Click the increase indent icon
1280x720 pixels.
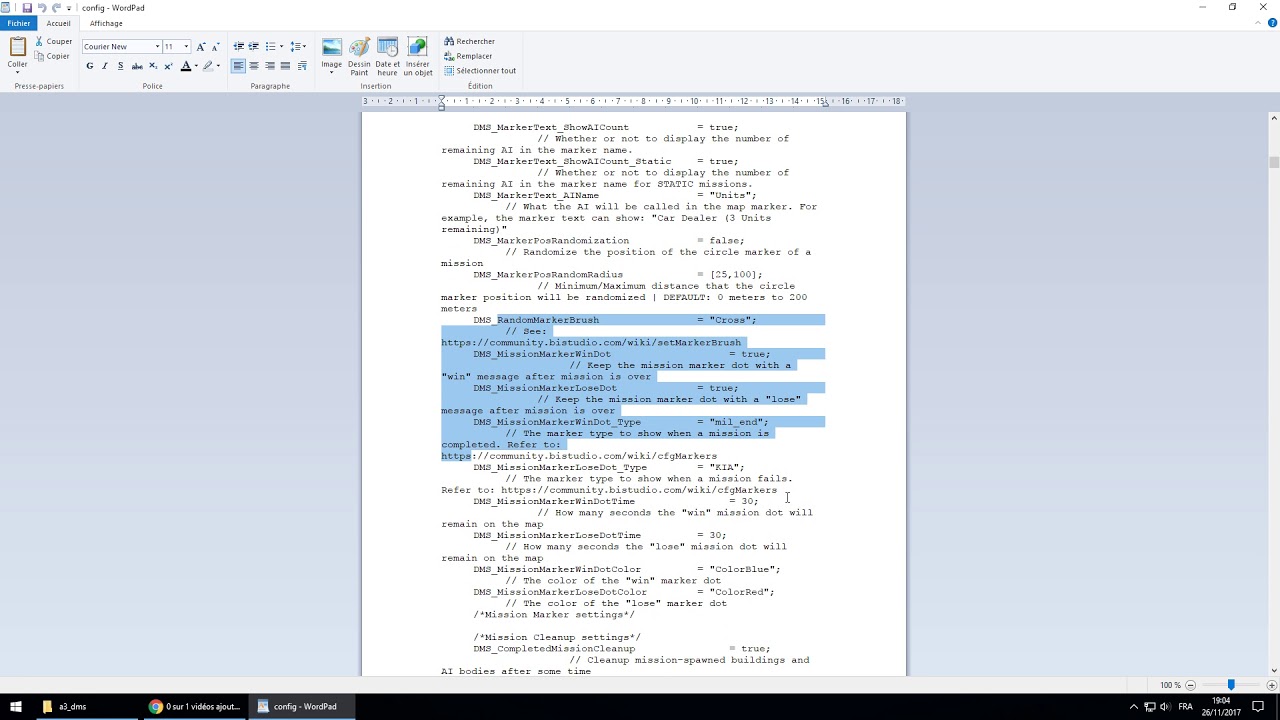coord(254,46)
